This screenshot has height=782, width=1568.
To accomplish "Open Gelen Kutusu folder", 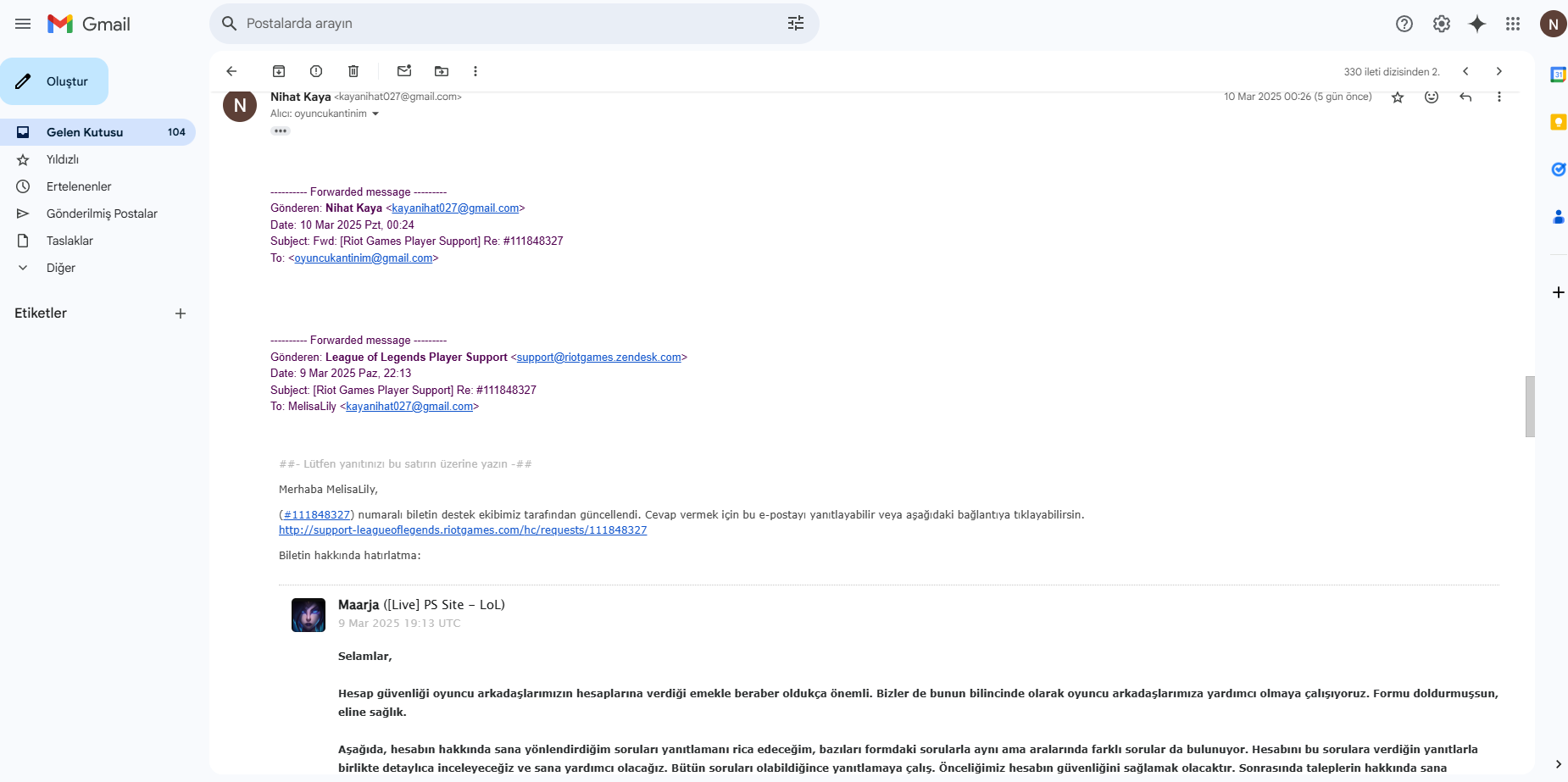I will click(97, 132).
